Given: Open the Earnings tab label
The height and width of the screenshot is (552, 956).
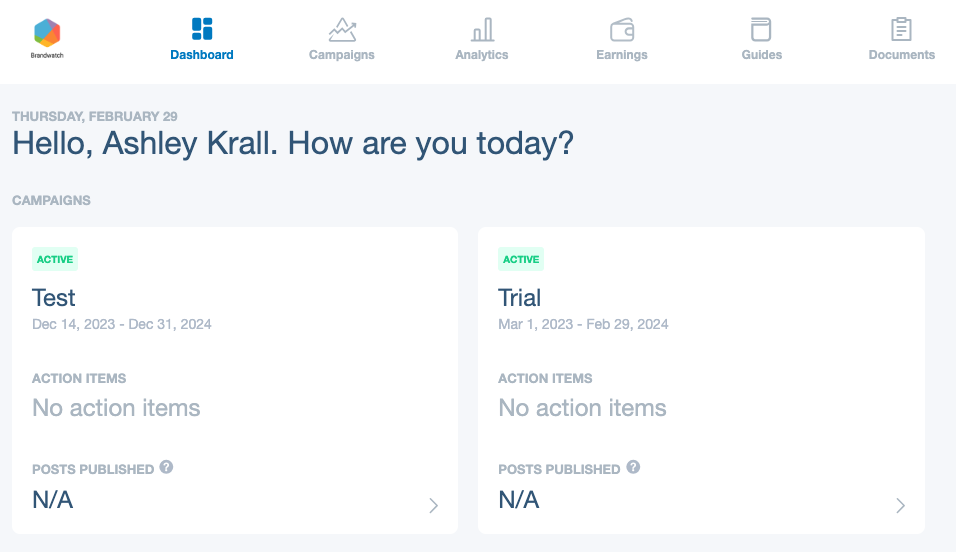Looking at the screenshot, I should click(622, 55).
